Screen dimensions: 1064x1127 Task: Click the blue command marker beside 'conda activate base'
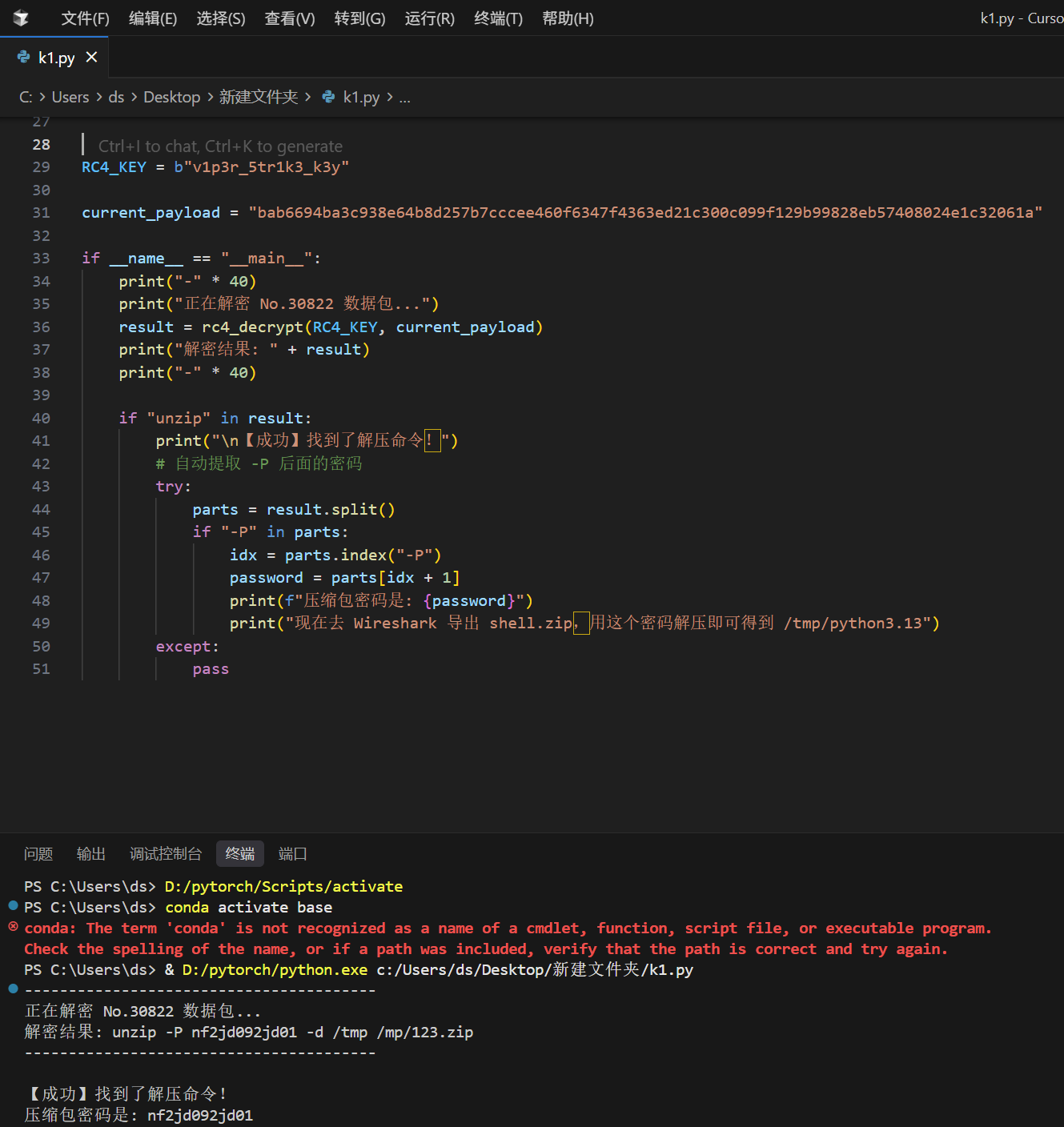pyautogui.click(x=13, y=906)
